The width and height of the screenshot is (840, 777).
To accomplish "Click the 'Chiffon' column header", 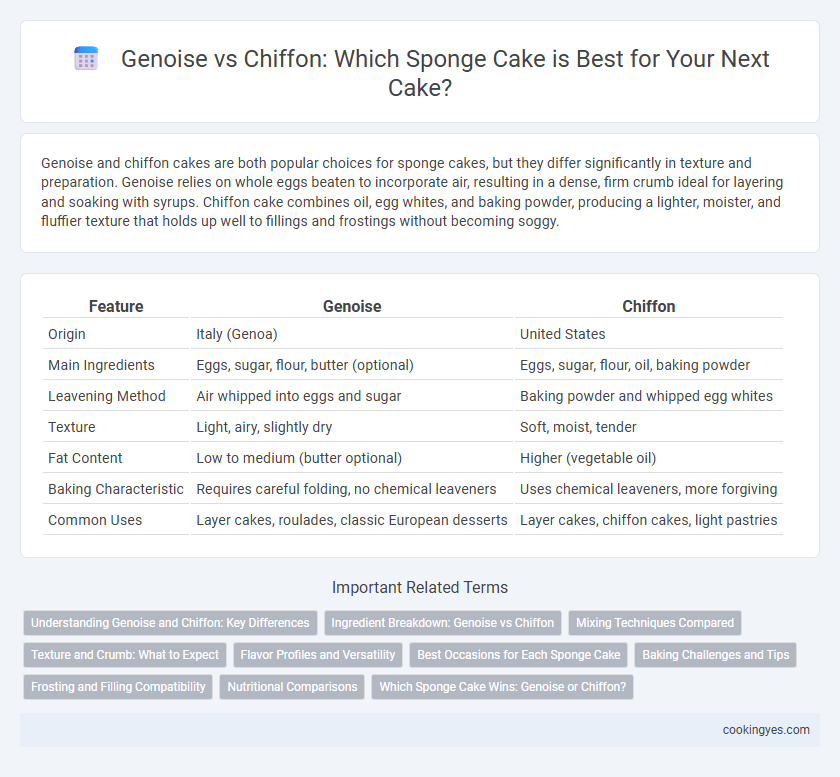I will 648,307.
